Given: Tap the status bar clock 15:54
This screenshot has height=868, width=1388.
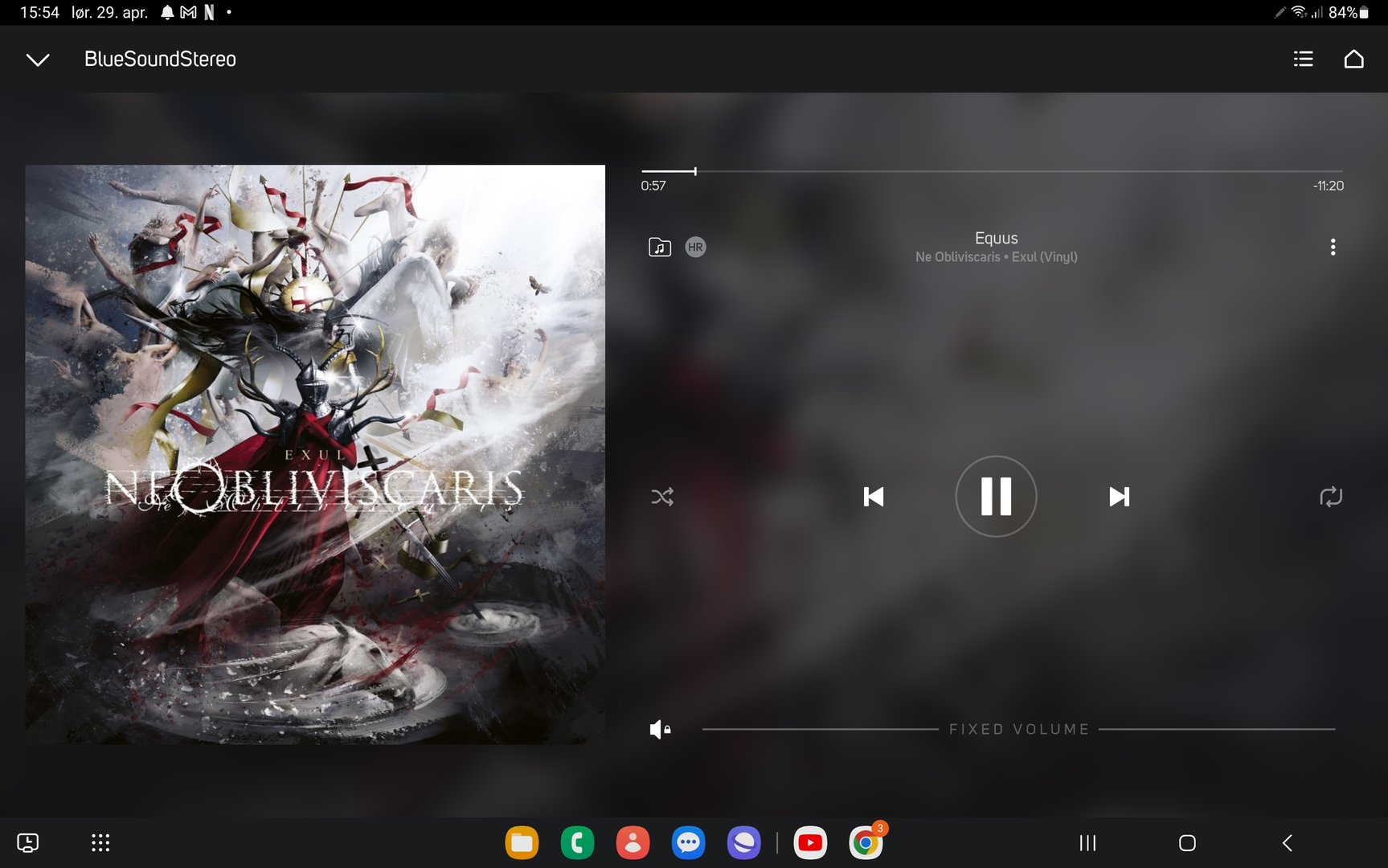Looking at the screenshot, I should click(39, 12).
